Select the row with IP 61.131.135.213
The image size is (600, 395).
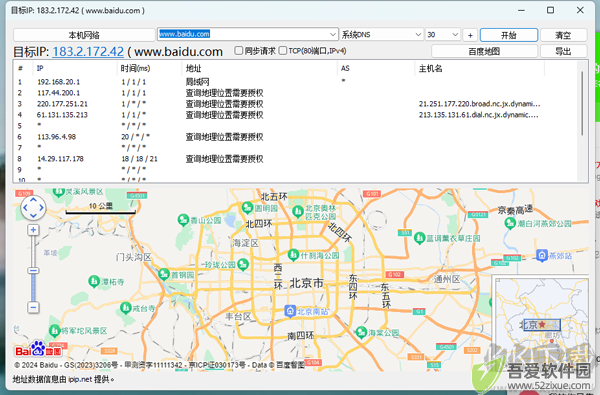tap(295, 115)
